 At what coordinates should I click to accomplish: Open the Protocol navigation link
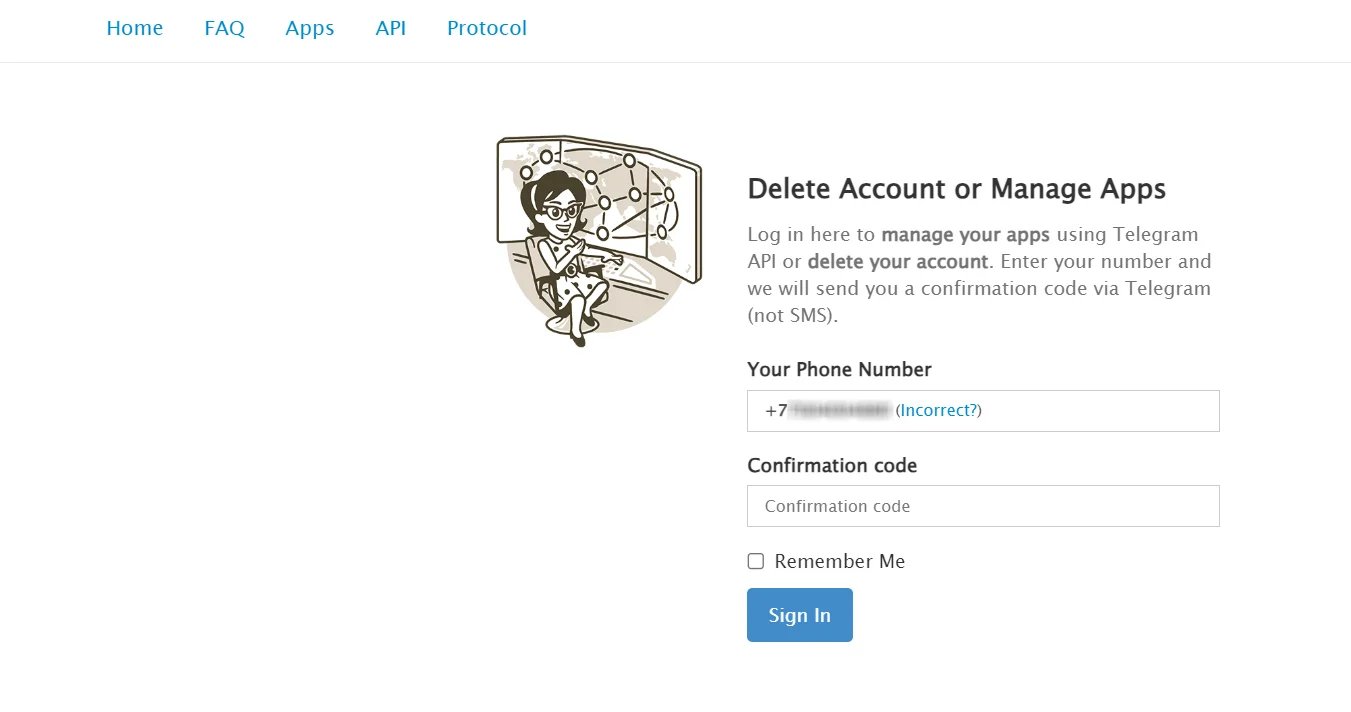(486, 28)
